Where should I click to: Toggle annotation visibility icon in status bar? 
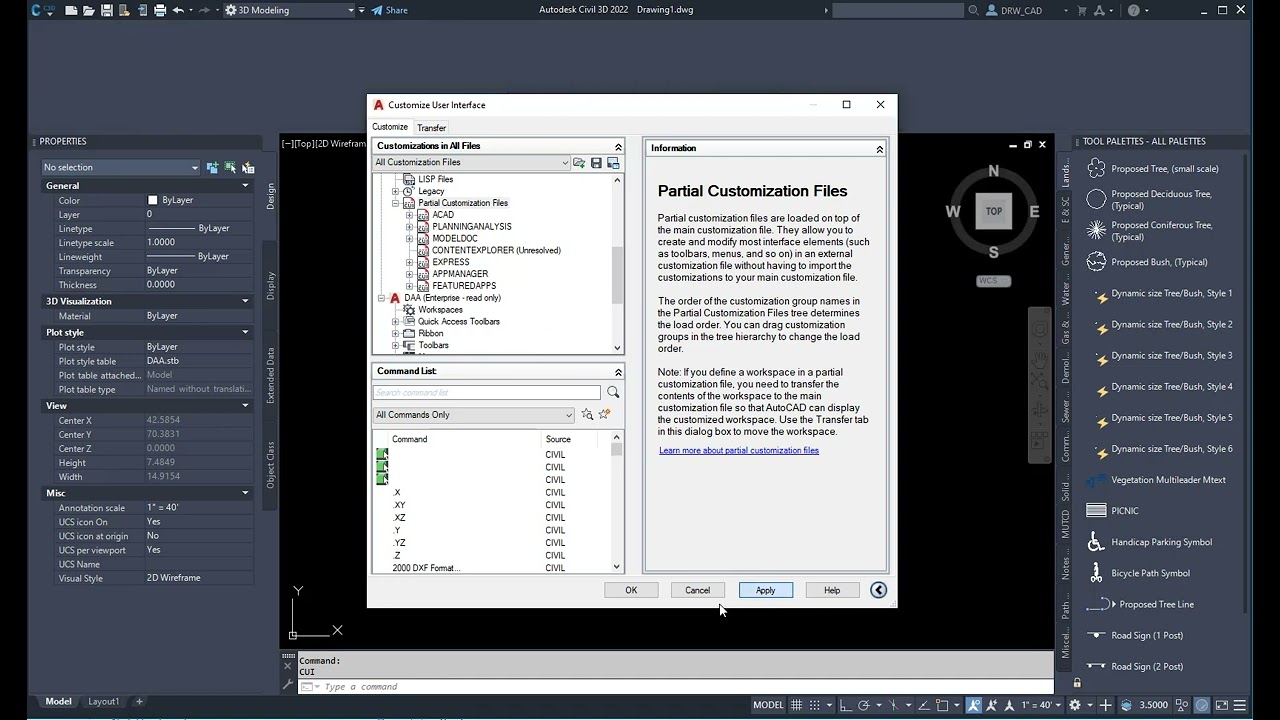click(x=975, y=705)
